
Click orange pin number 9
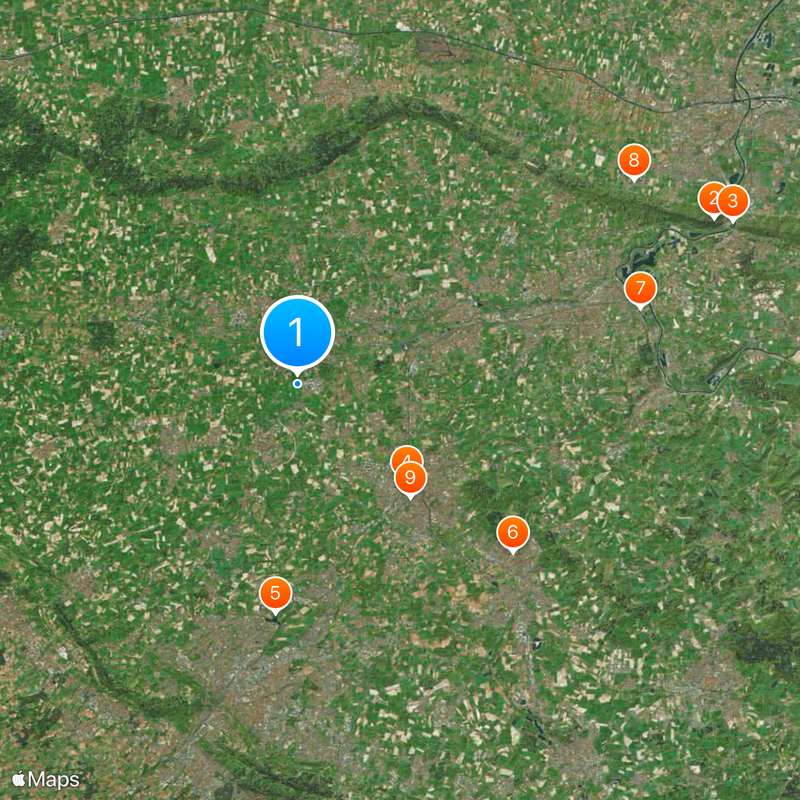(x=410, y=479)
